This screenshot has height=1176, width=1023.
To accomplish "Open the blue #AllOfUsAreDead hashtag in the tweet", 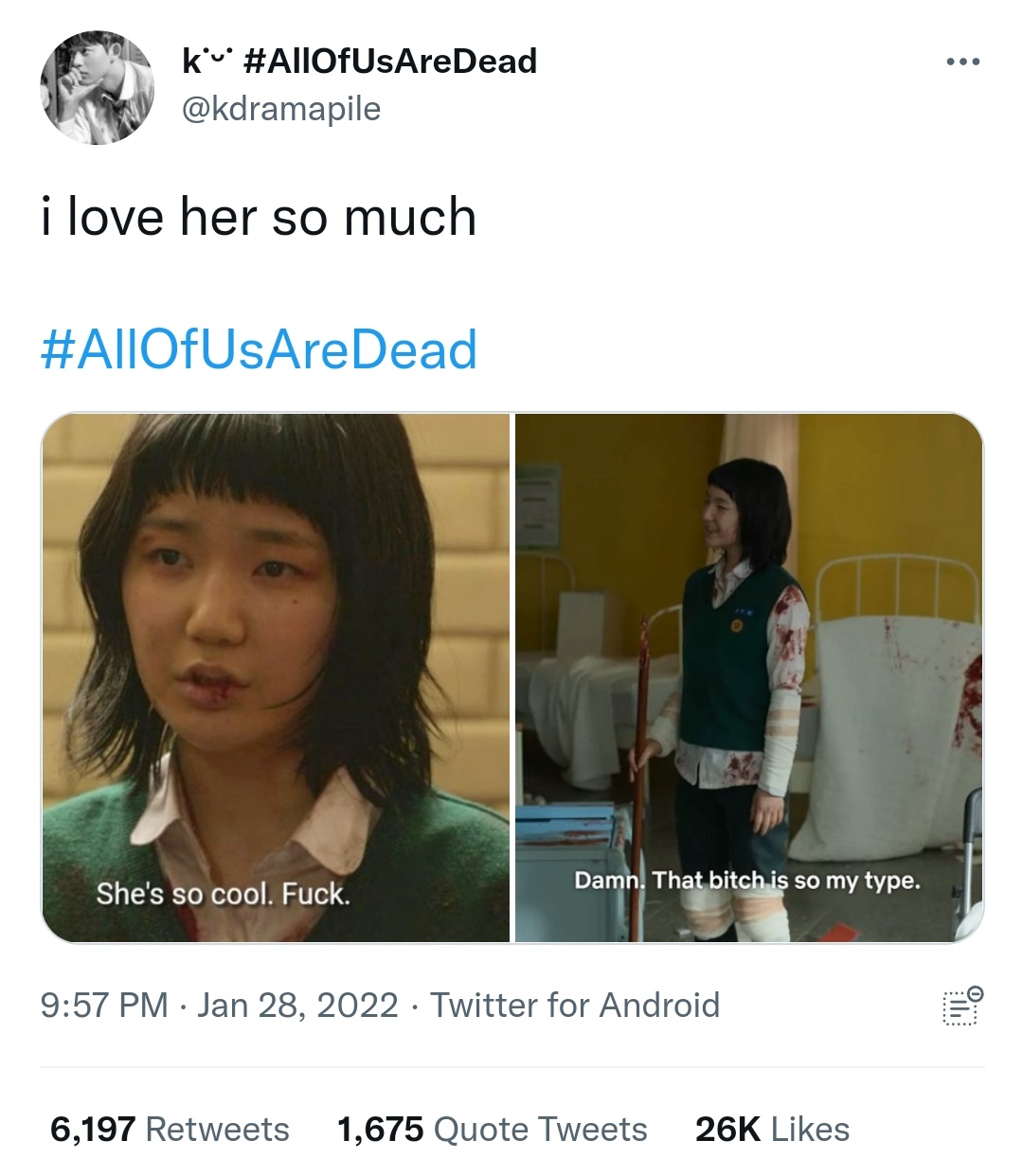I will tap(259, 350).
